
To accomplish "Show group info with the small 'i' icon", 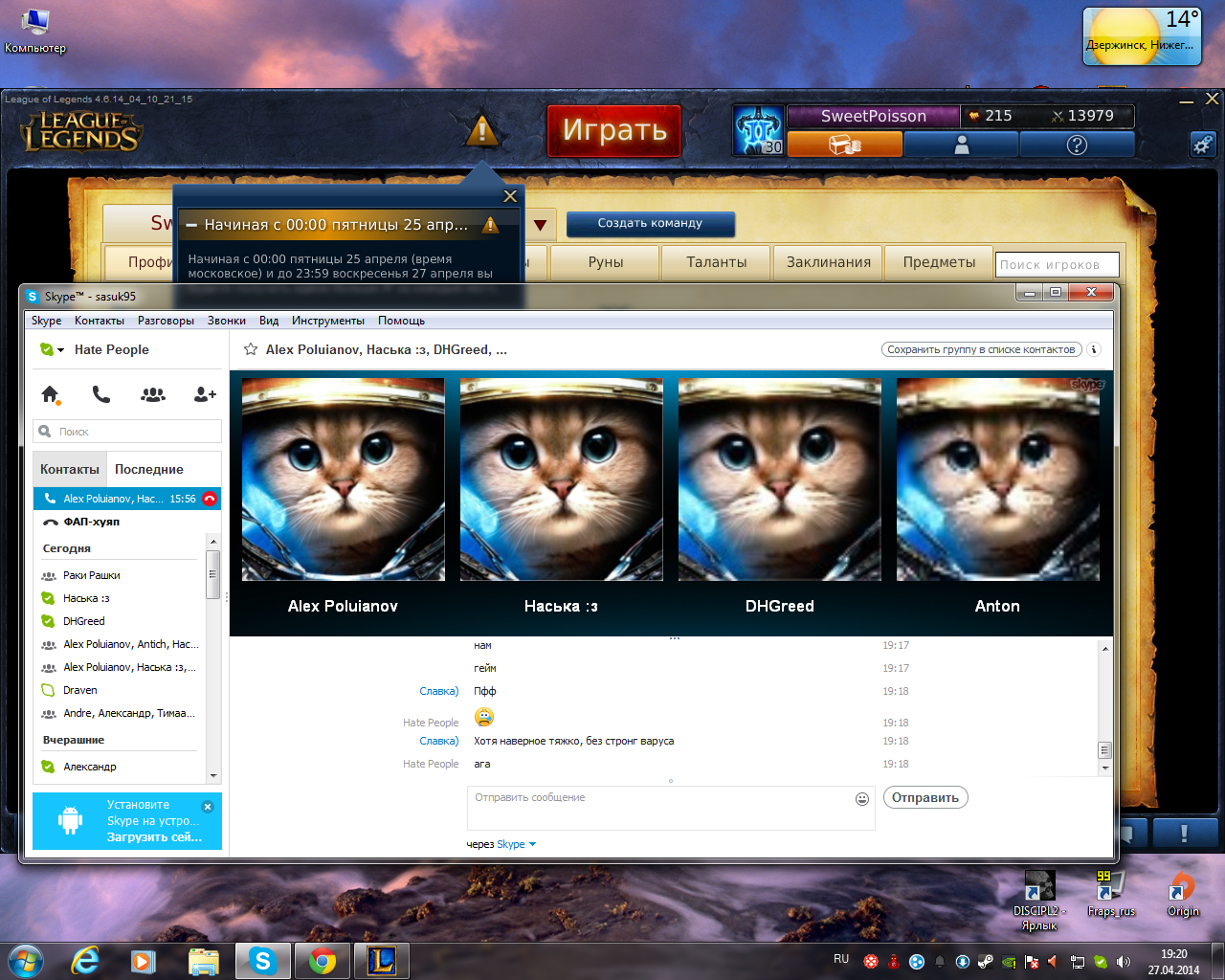I will (1094, 349).
